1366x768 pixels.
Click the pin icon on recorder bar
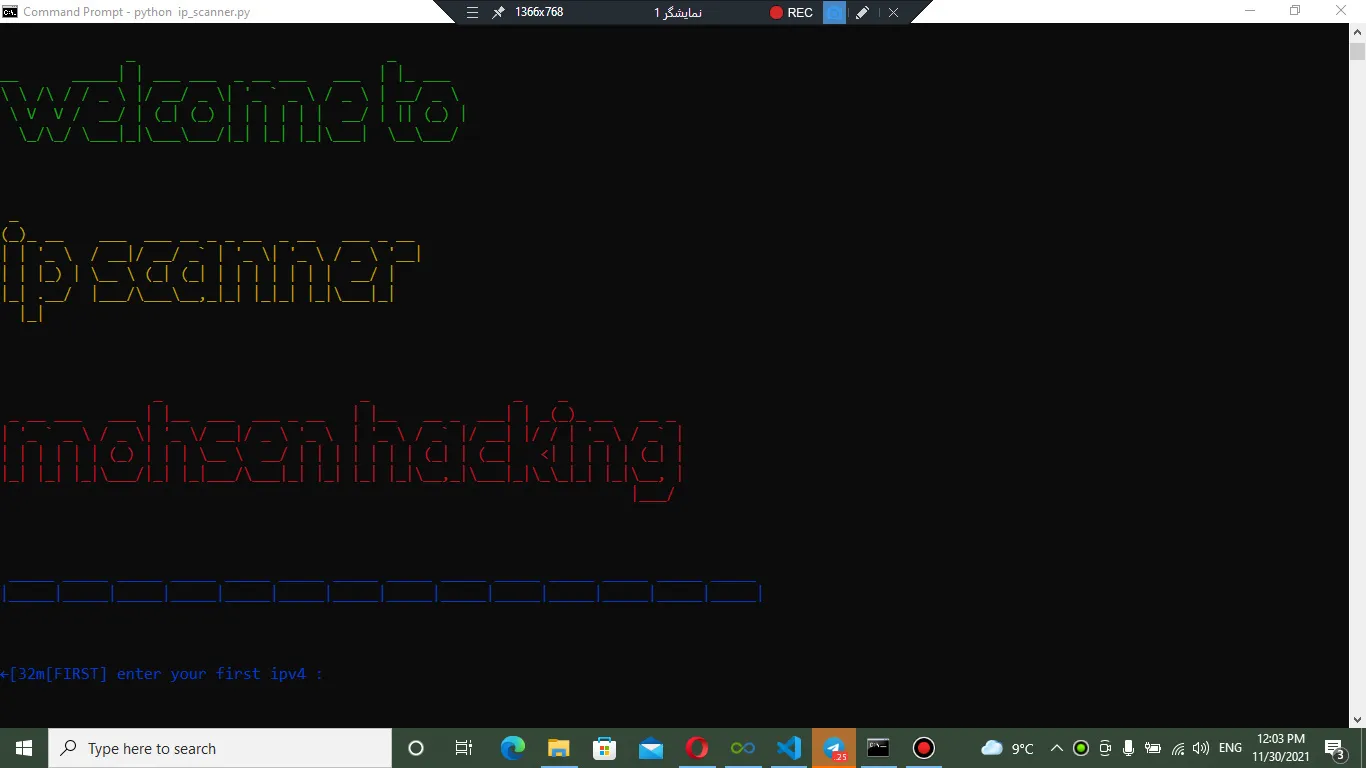[498, 13]
